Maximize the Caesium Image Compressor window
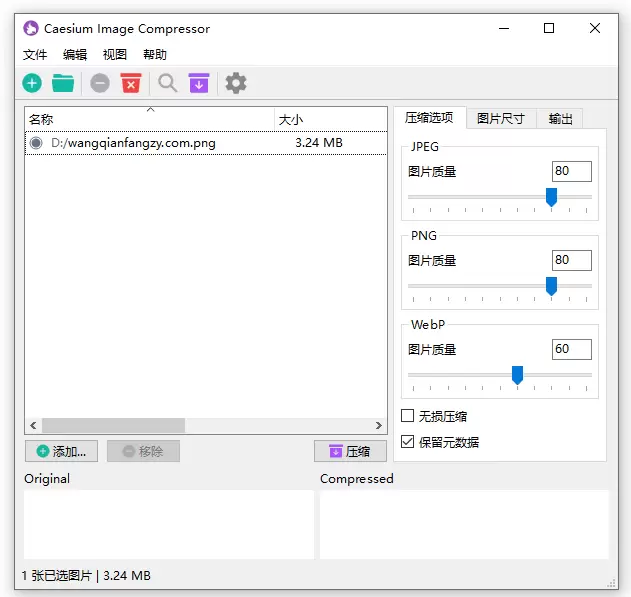 [x=549, y=29]
